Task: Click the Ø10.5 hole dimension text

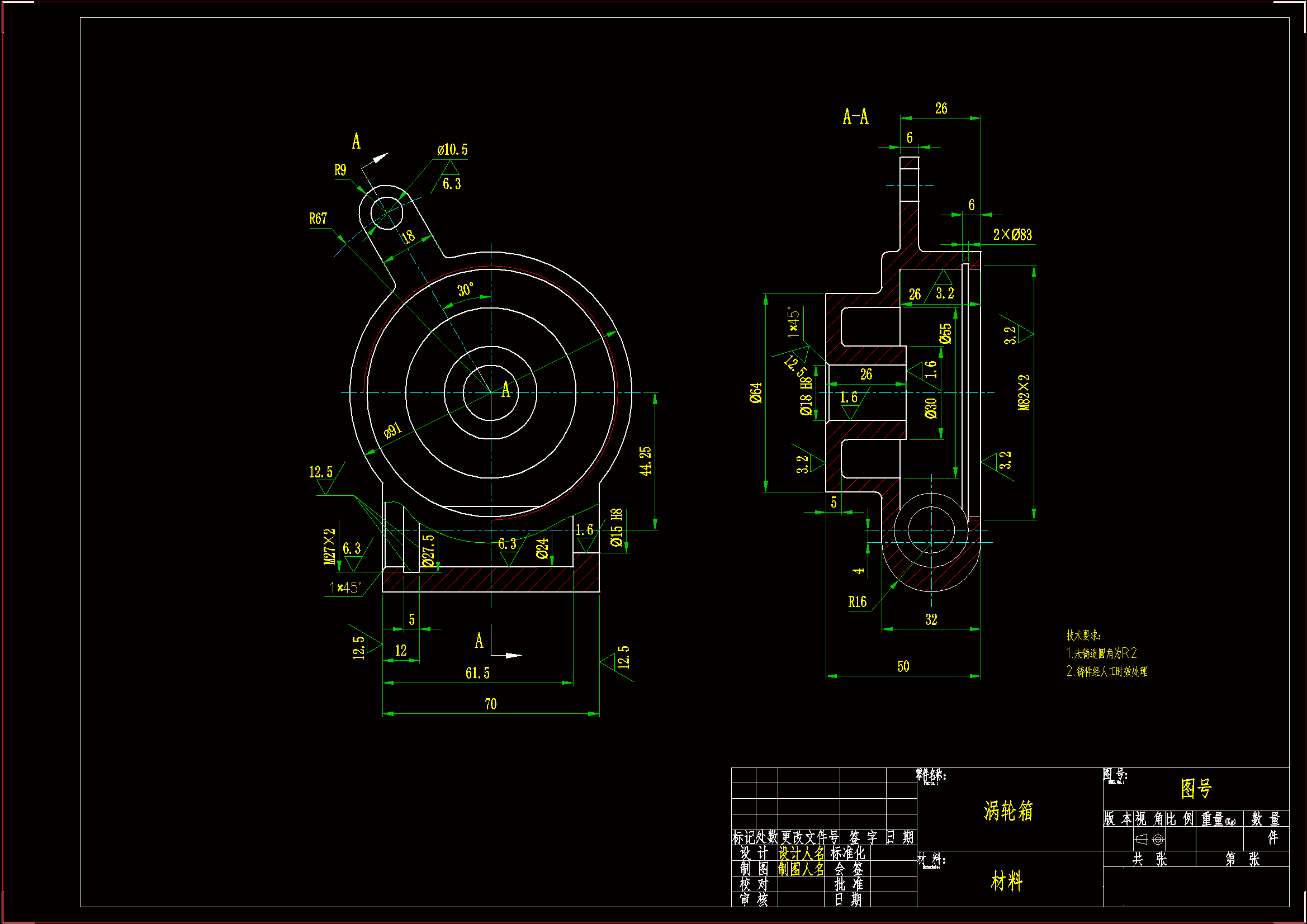Action: (x=452, y=150)
